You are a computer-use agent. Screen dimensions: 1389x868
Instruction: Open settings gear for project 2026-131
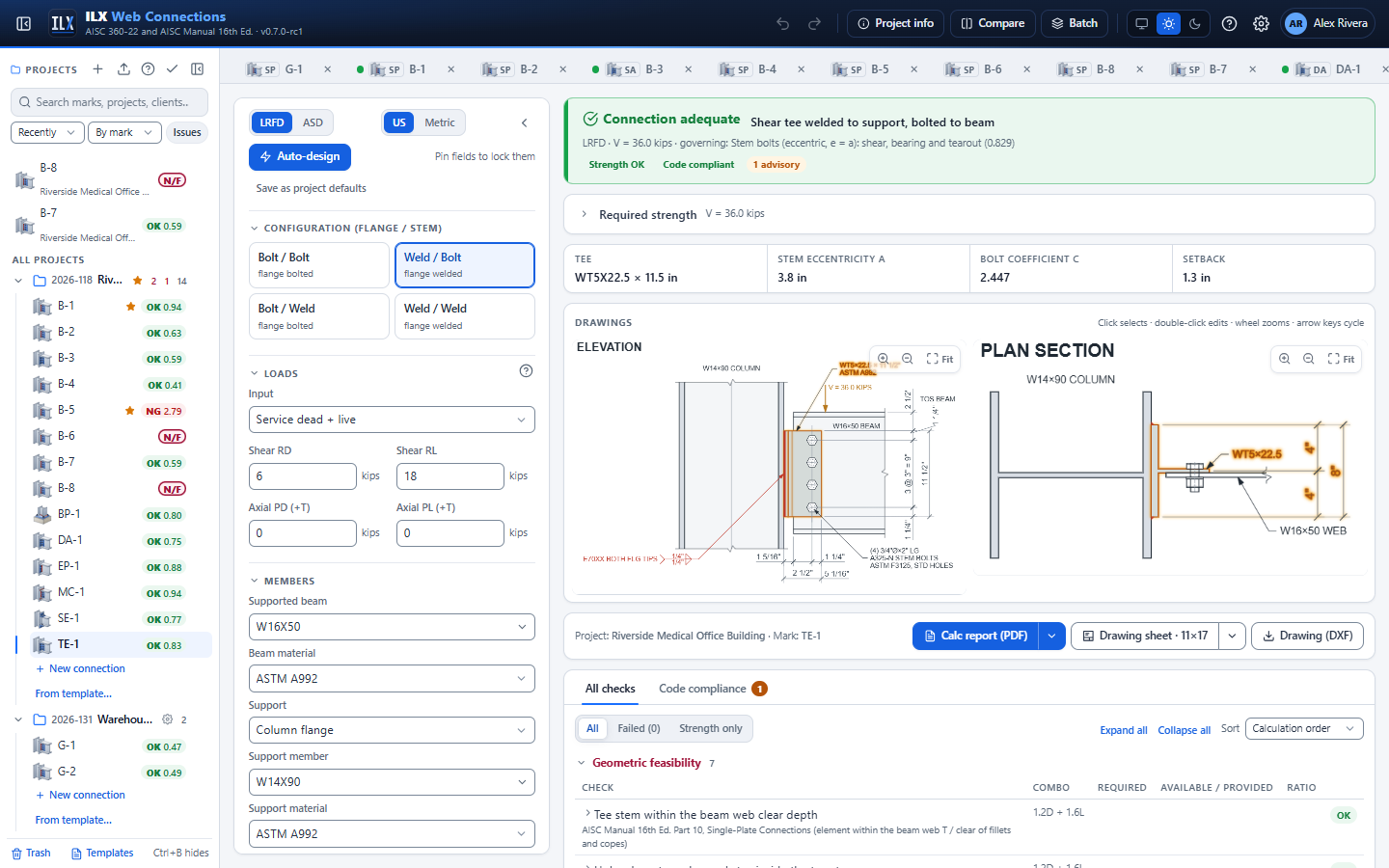click(x=167, y=719)
